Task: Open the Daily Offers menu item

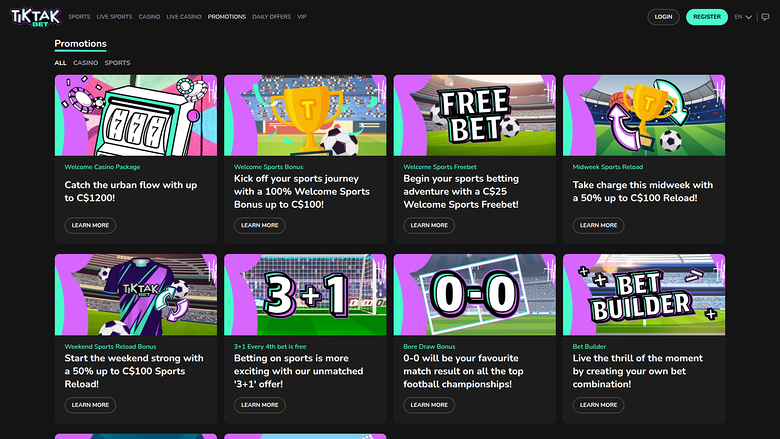Action: click(273, 17)
